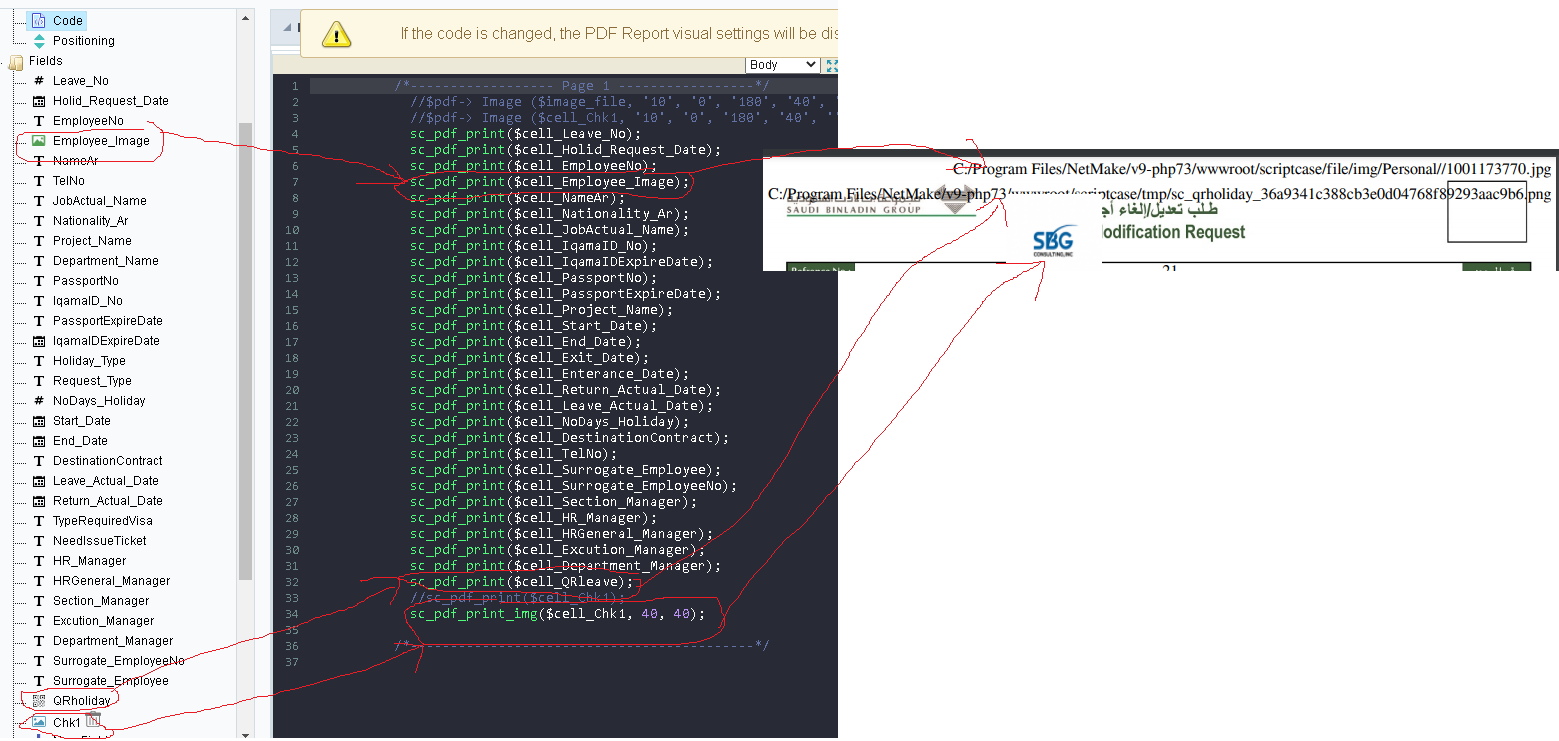Select the Excution_Manager field
This screenshot has width=1559, height=741.
[x=104, y=621]
